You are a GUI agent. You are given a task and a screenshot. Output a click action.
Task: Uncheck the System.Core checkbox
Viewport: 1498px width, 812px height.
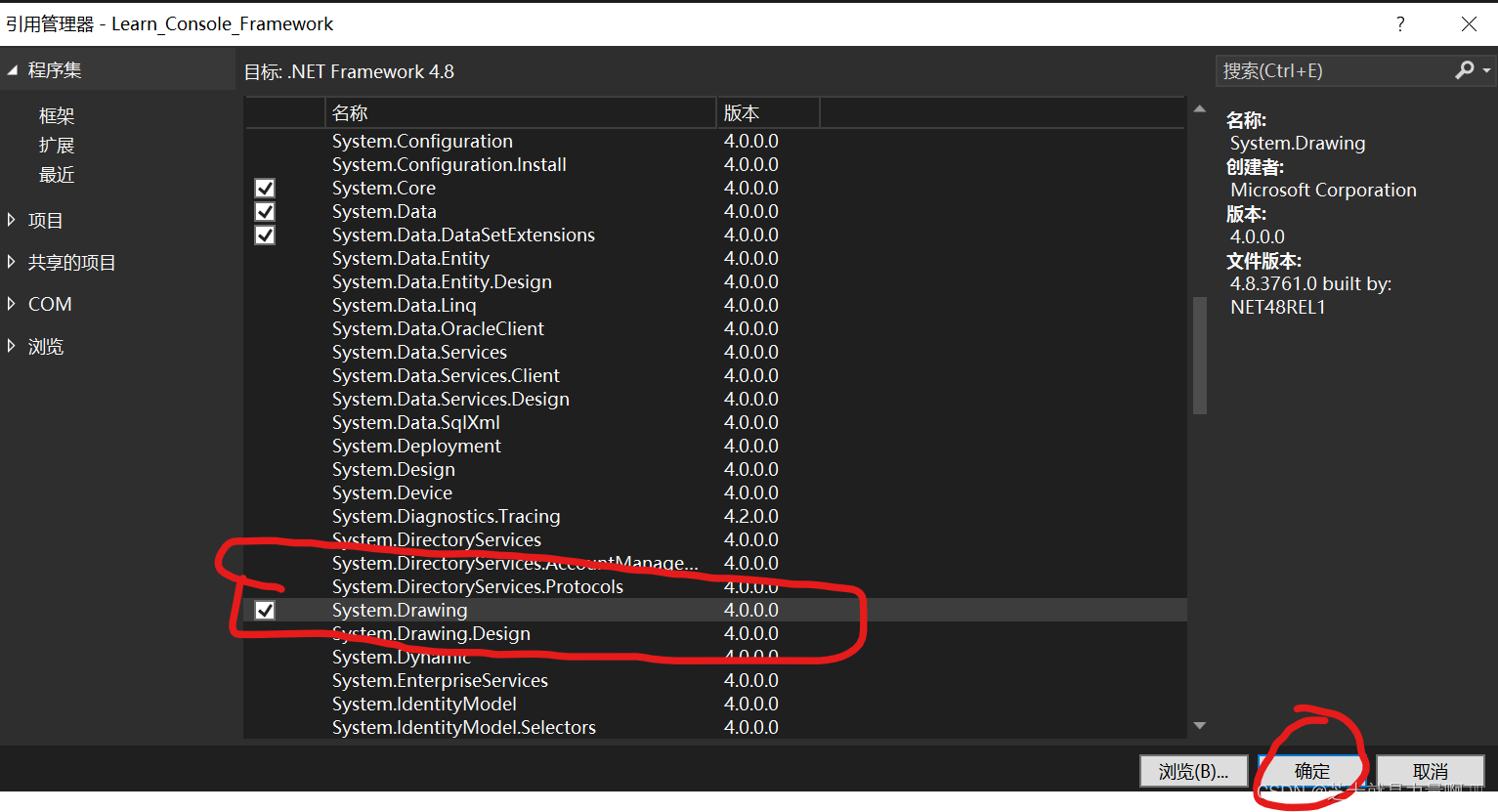tap(265, 189)
